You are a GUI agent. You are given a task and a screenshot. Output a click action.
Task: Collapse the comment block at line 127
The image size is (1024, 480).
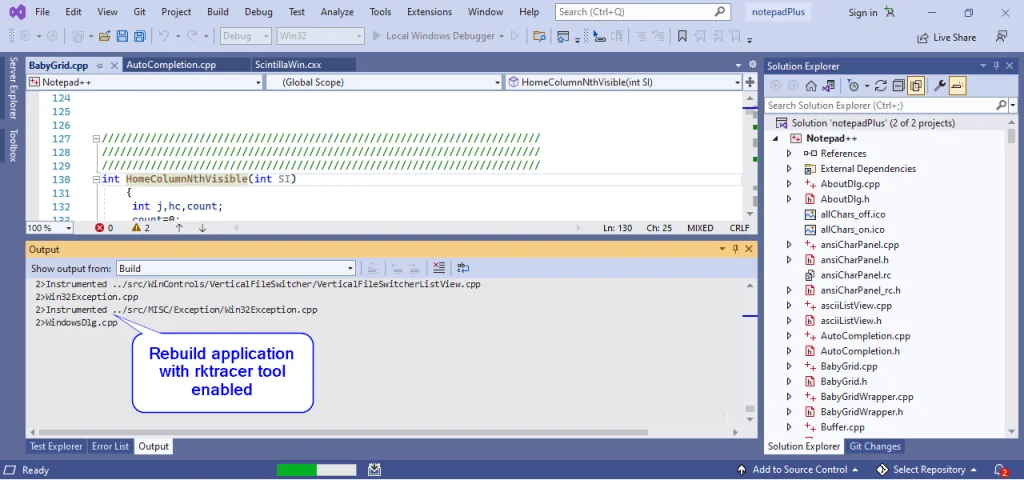(96, 138)
